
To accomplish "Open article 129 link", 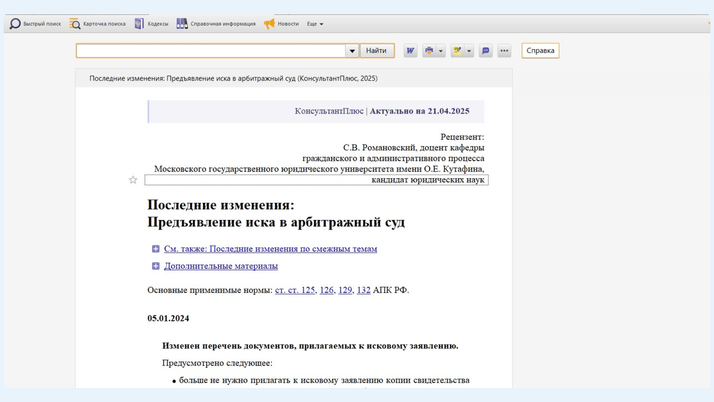I will click(x=345, y=290).
